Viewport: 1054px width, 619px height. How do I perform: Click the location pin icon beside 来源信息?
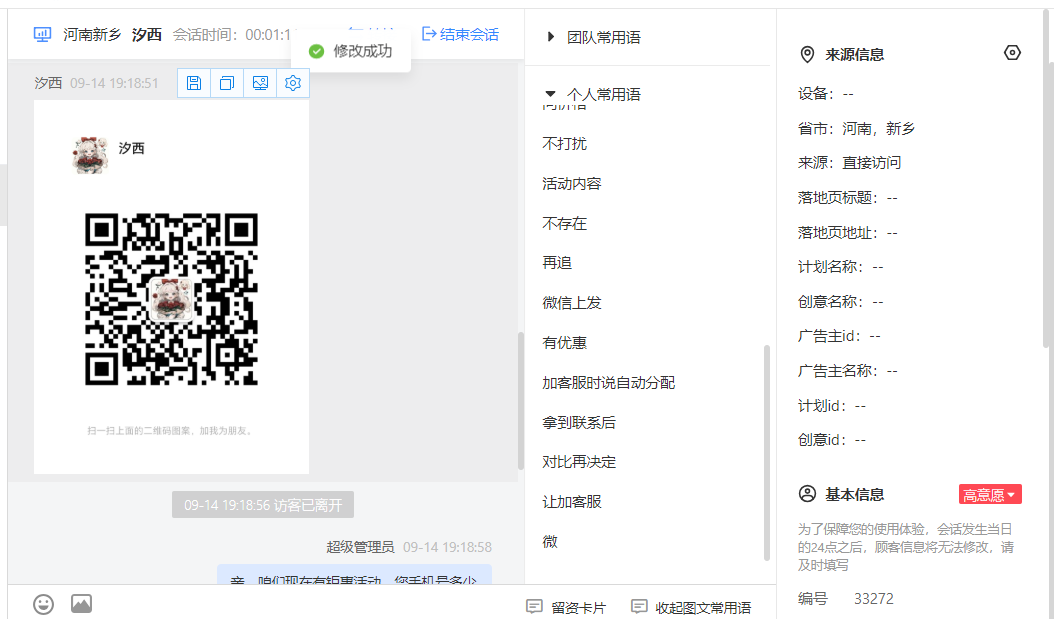tap(807, 54)
